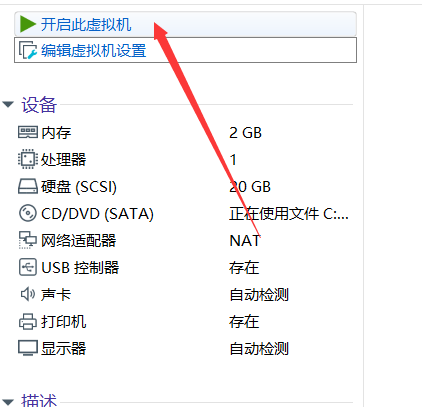Select the printer (打印机) icon

pos(28,321)
